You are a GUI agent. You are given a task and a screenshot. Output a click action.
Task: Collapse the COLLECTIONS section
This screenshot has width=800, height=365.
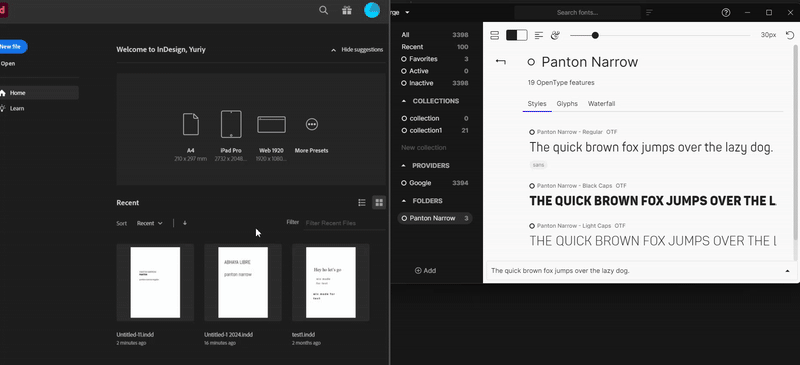(x=404, y=101)
